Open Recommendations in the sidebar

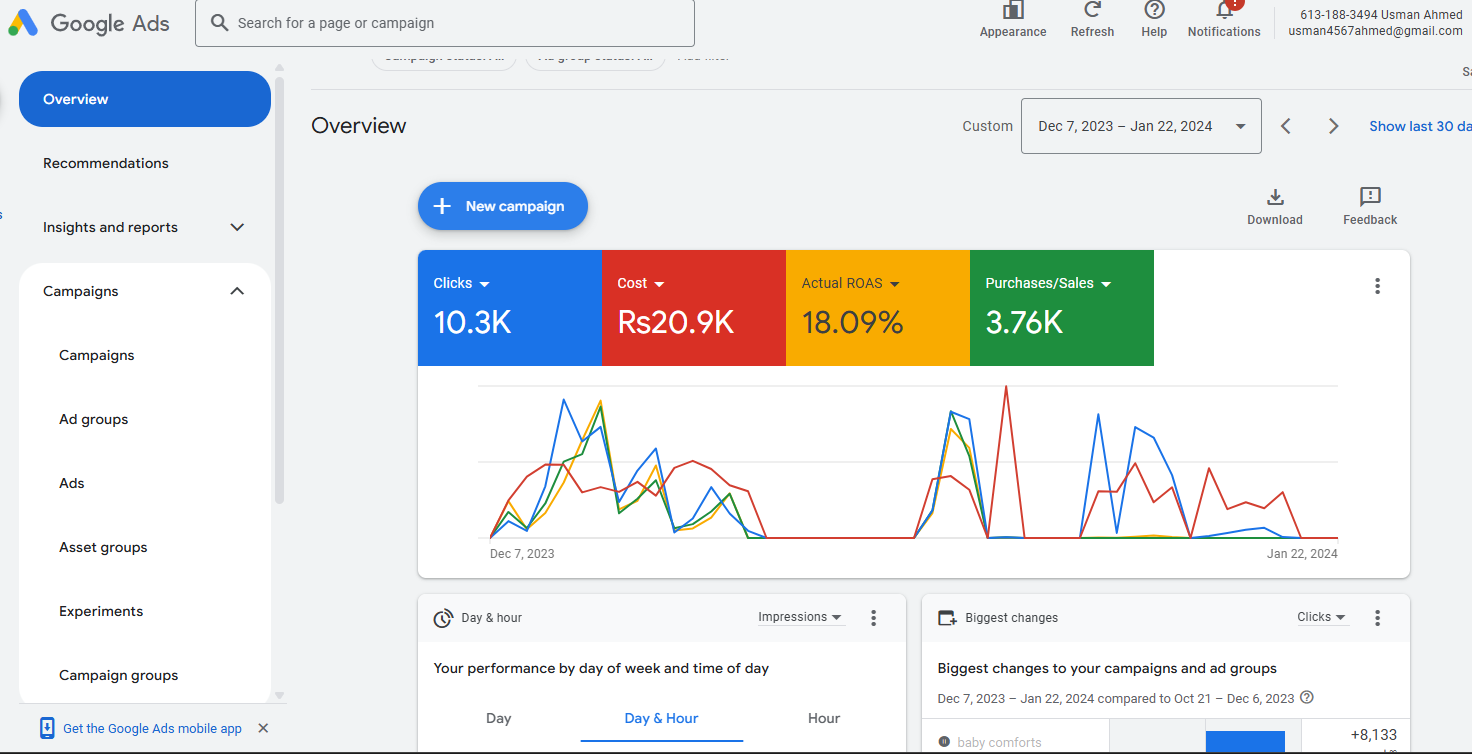(106, 163)
